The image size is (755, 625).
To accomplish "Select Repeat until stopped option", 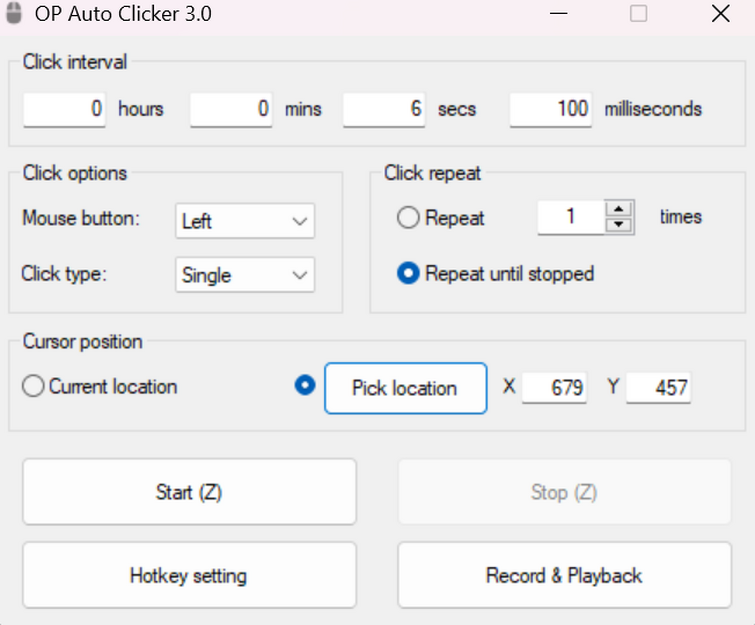I will click(x=408, y=273).
